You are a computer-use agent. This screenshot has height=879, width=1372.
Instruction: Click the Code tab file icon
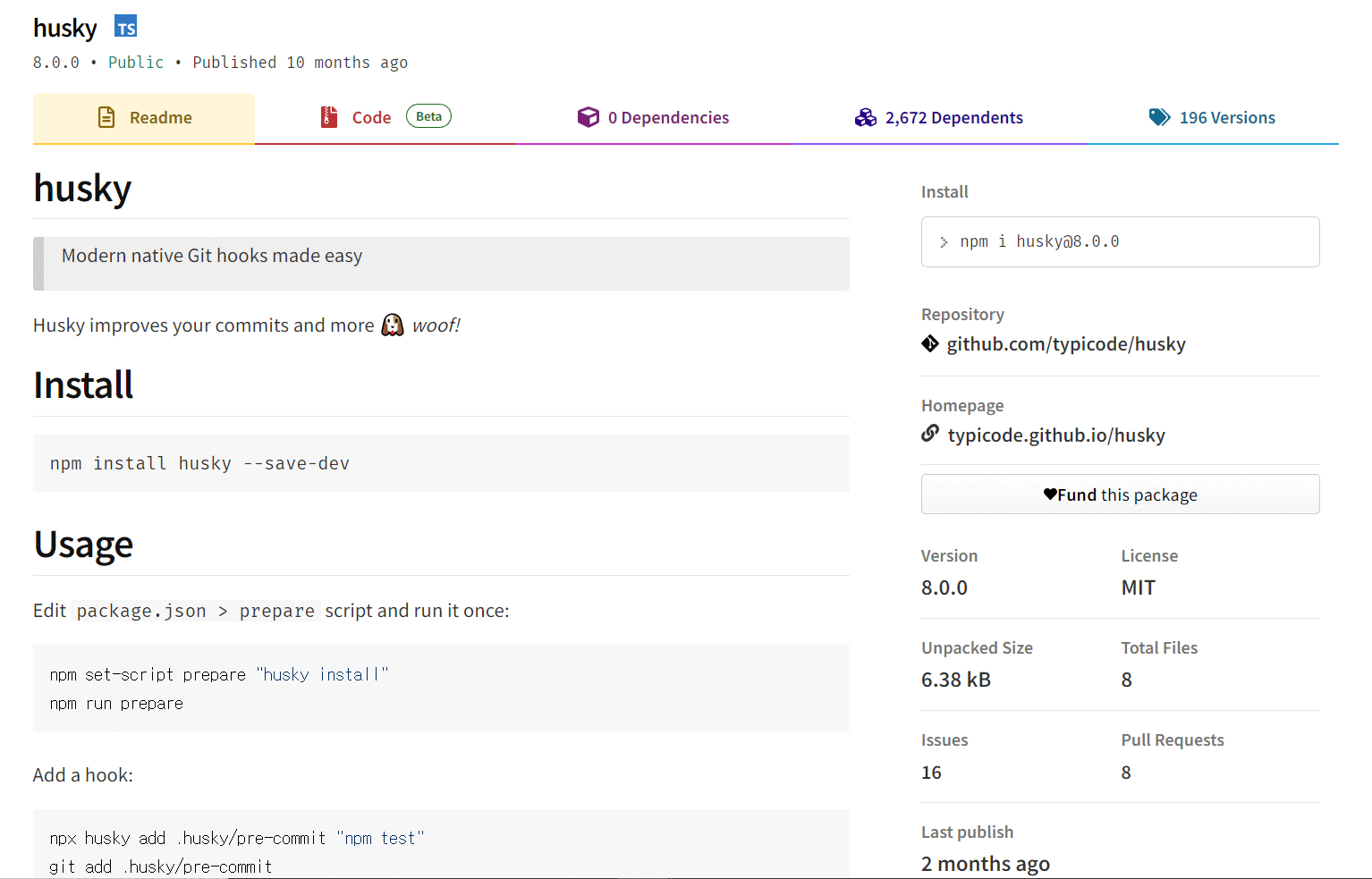328,116
